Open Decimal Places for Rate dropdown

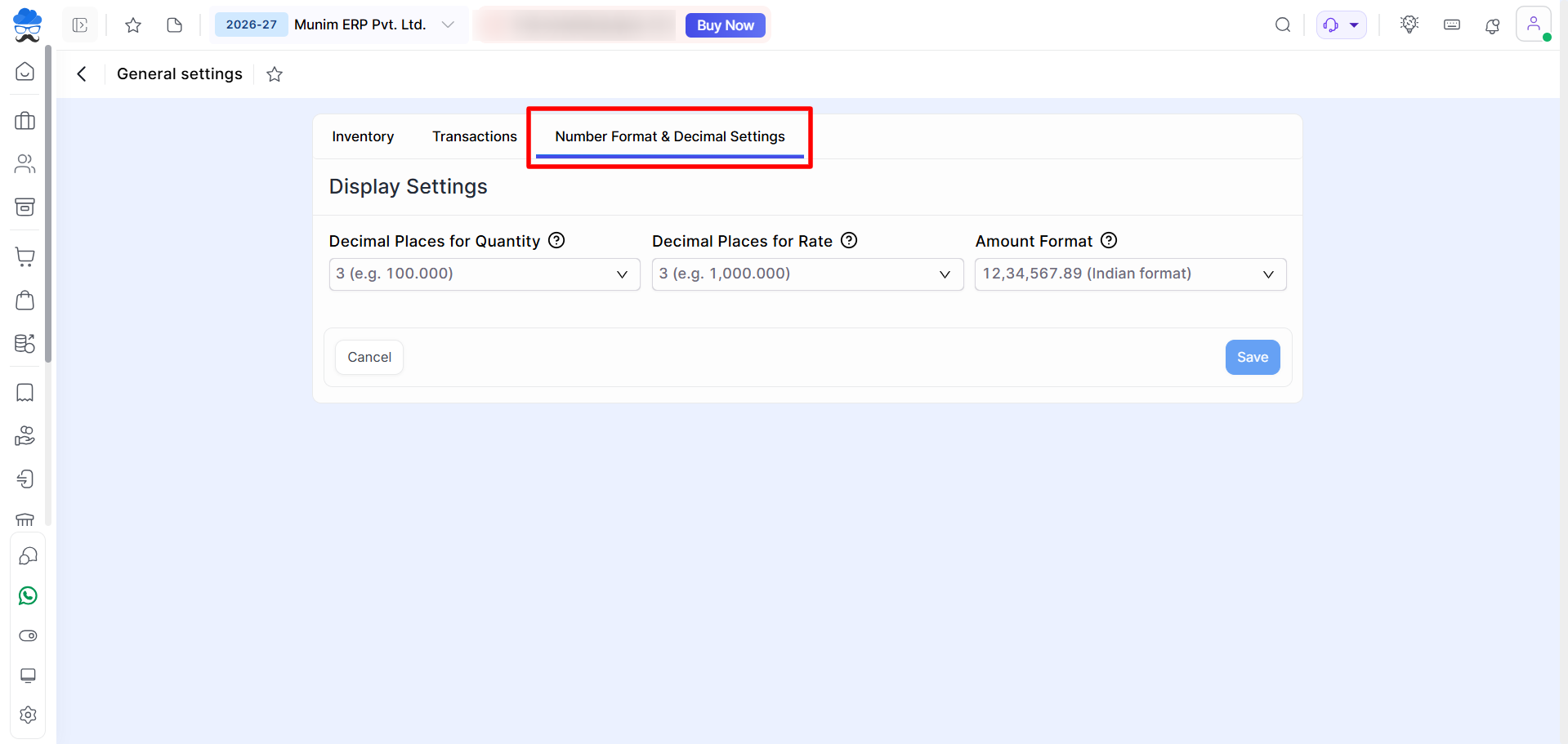point(807,274)
